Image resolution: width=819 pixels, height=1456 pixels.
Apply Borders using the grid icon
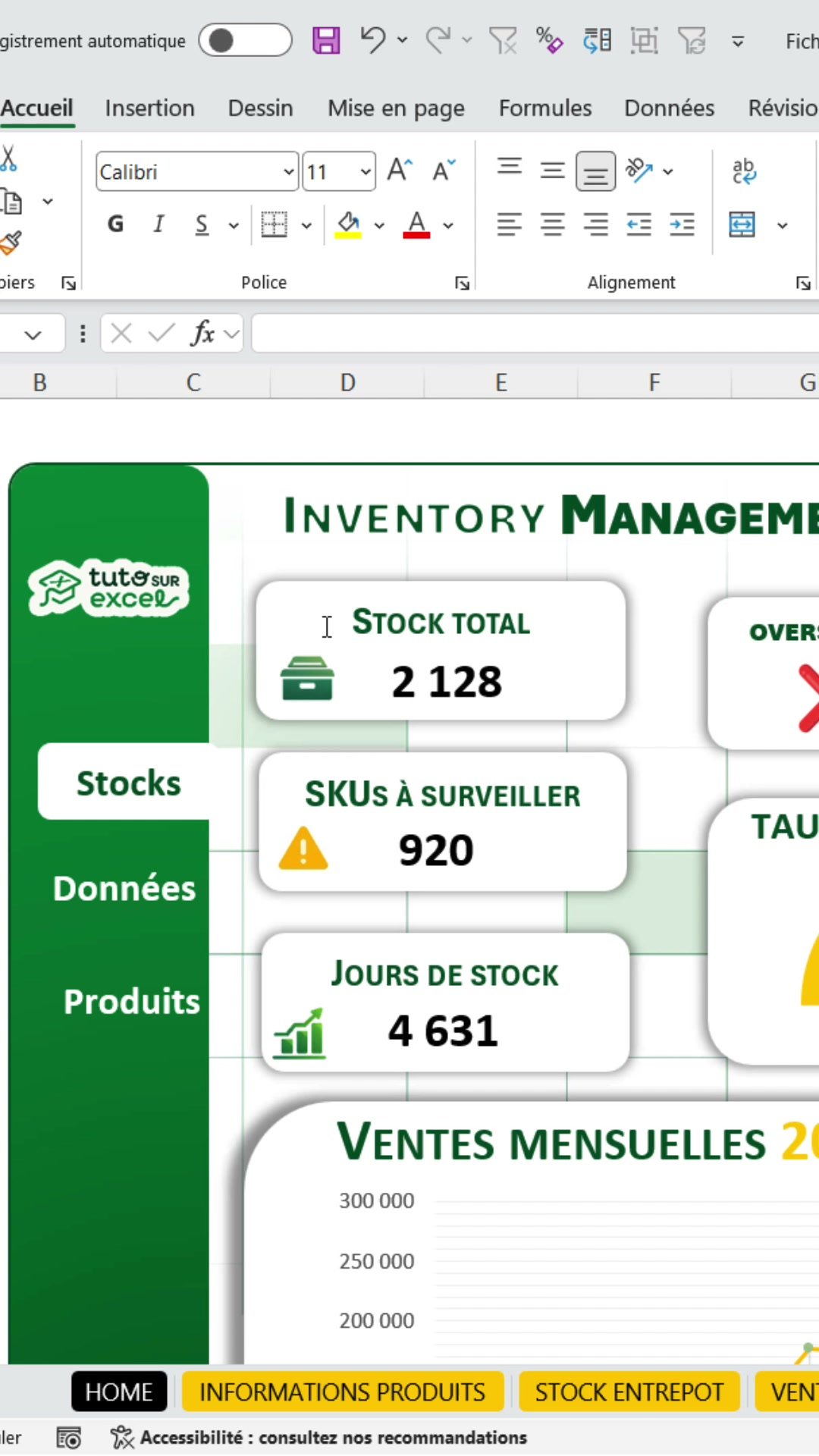click(x=274, y=224)
